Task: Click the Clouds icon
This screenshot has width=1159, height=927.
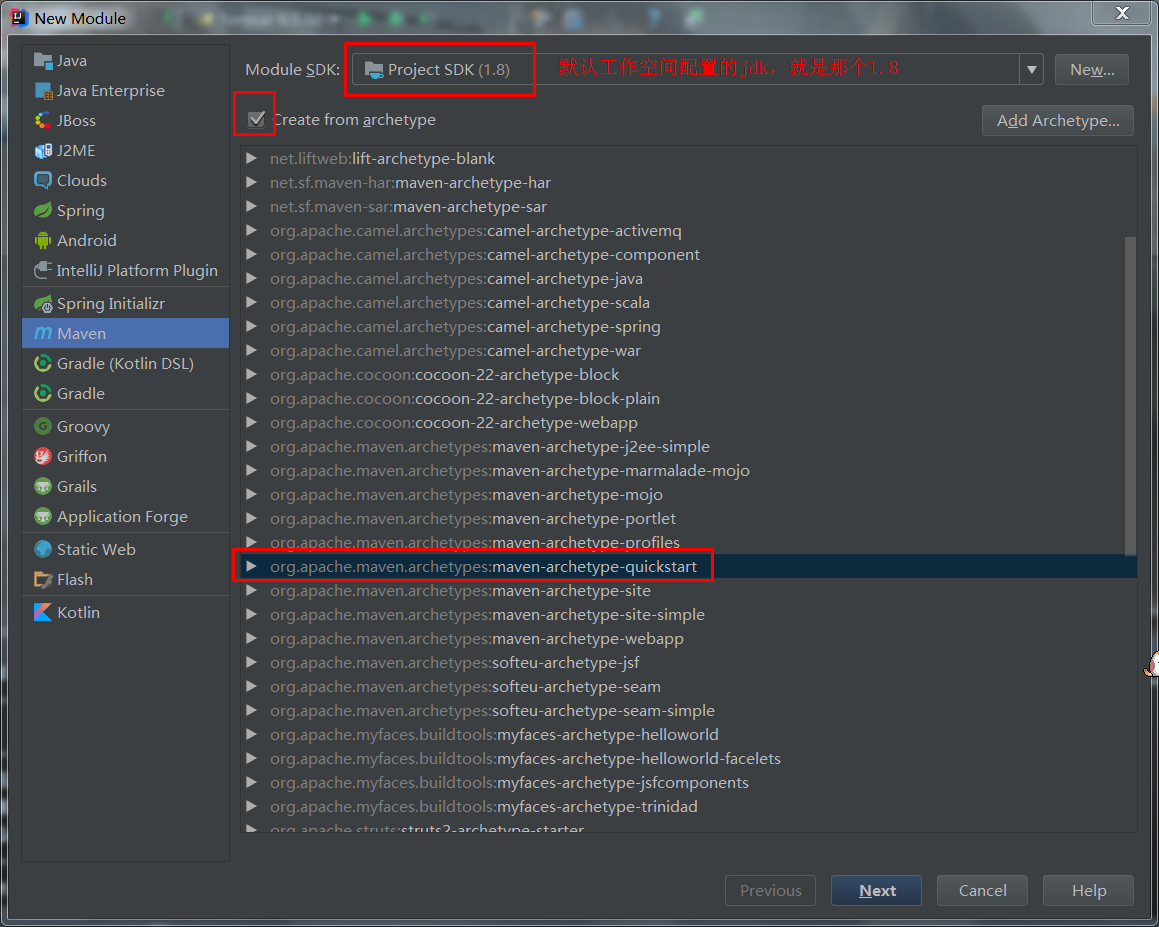Action: click(43, 180)
